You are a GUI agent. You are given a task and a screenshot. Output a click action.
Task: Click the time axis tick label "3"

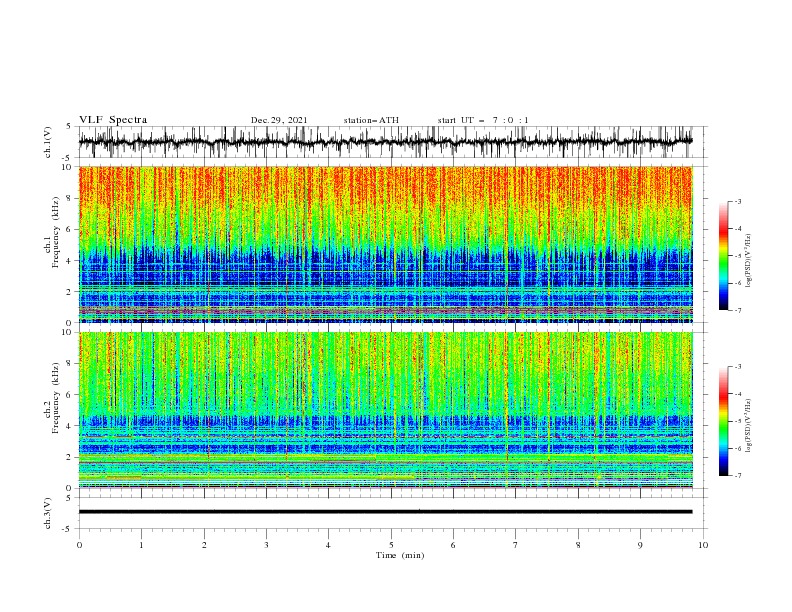(266, 545)
